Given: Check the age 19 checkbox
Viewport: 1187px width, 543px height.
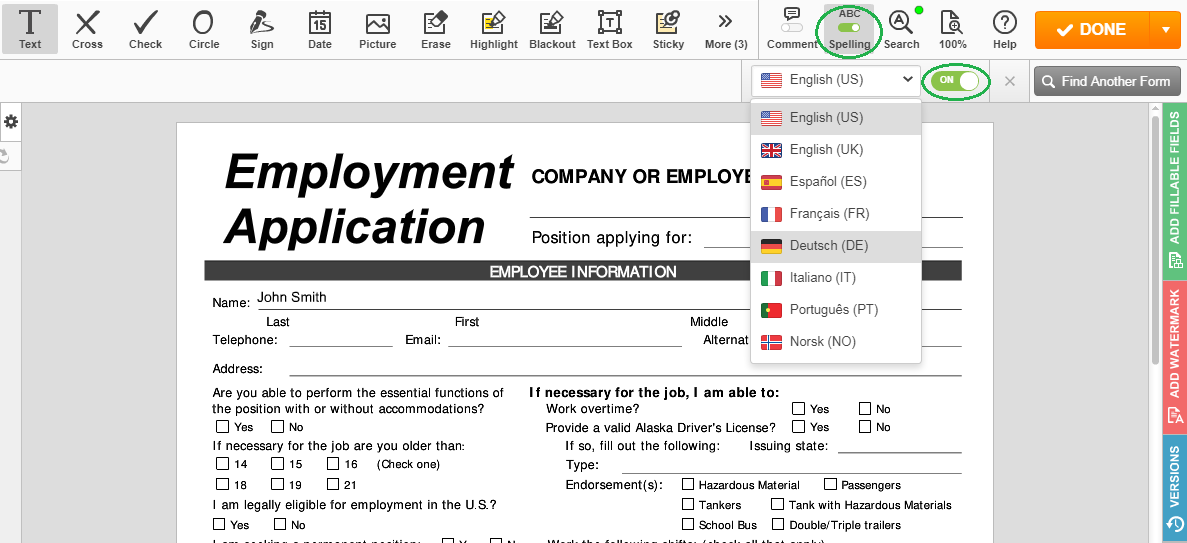Looking at the screenshot, I should [x=278, y=484].
